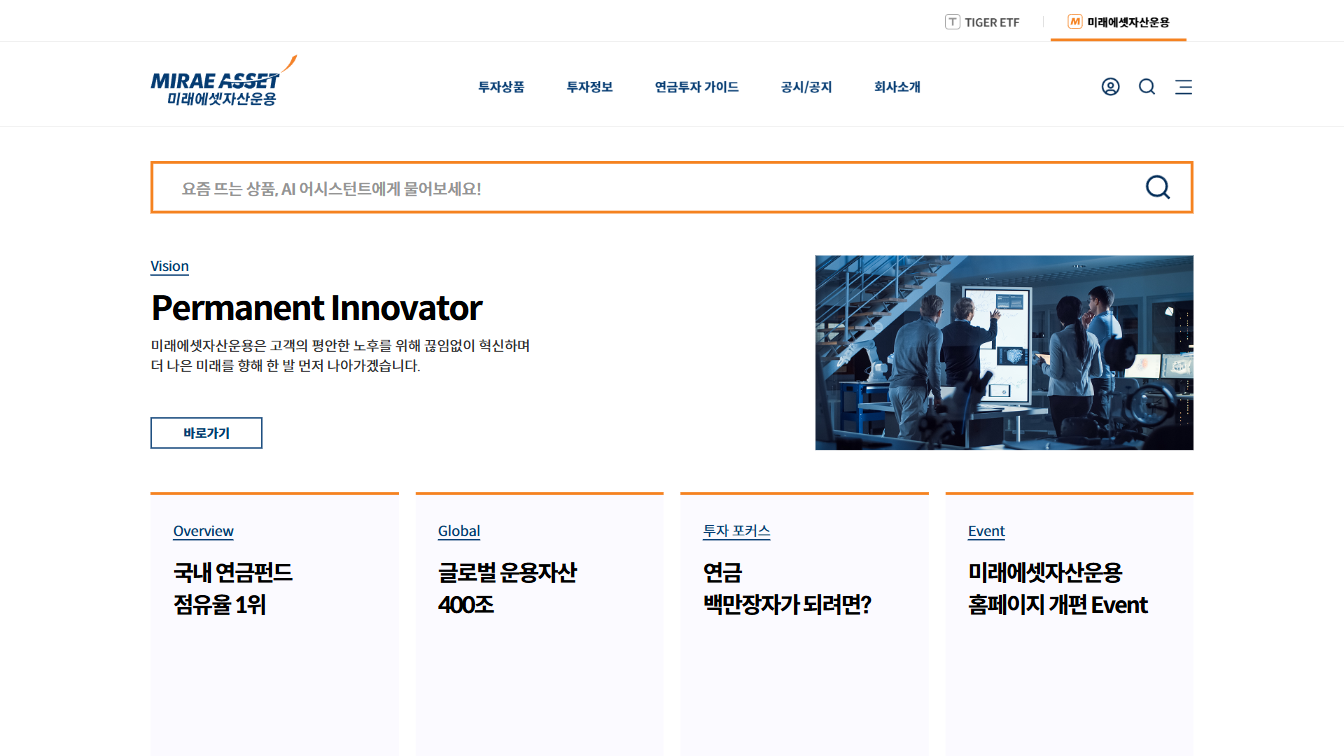Screen dimensions: 1344x756
Task: Click the Mirae Asset logo
Action: [224, 81]
